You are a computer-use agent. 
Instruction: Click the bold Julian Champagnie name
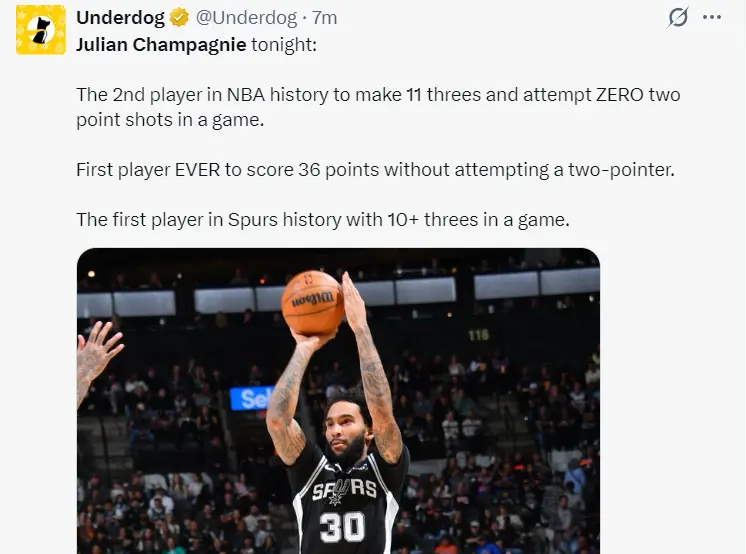pyautogui.click(x=160, y=44)
